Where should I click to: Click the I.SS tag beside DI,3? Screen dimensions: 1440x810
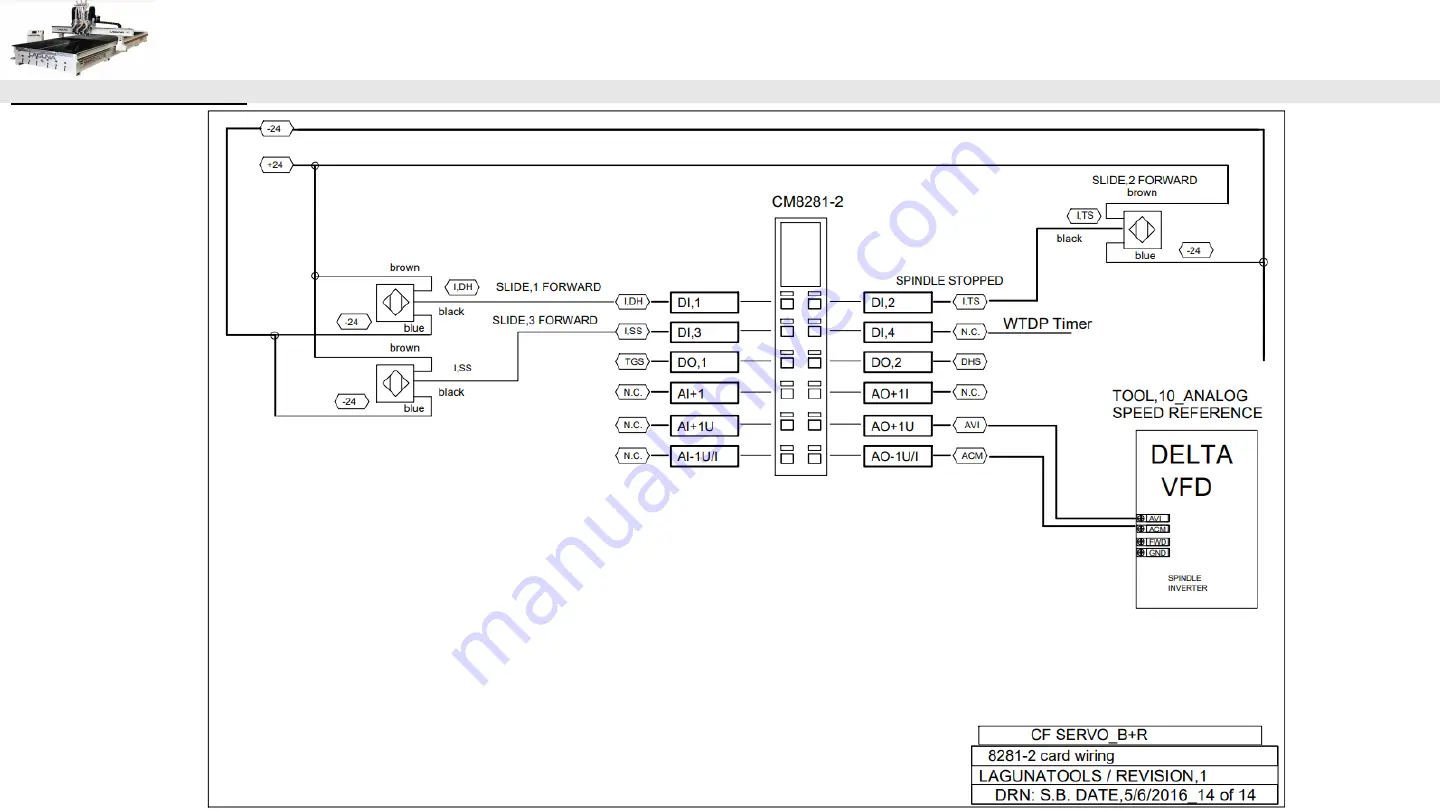pos(632,332)
